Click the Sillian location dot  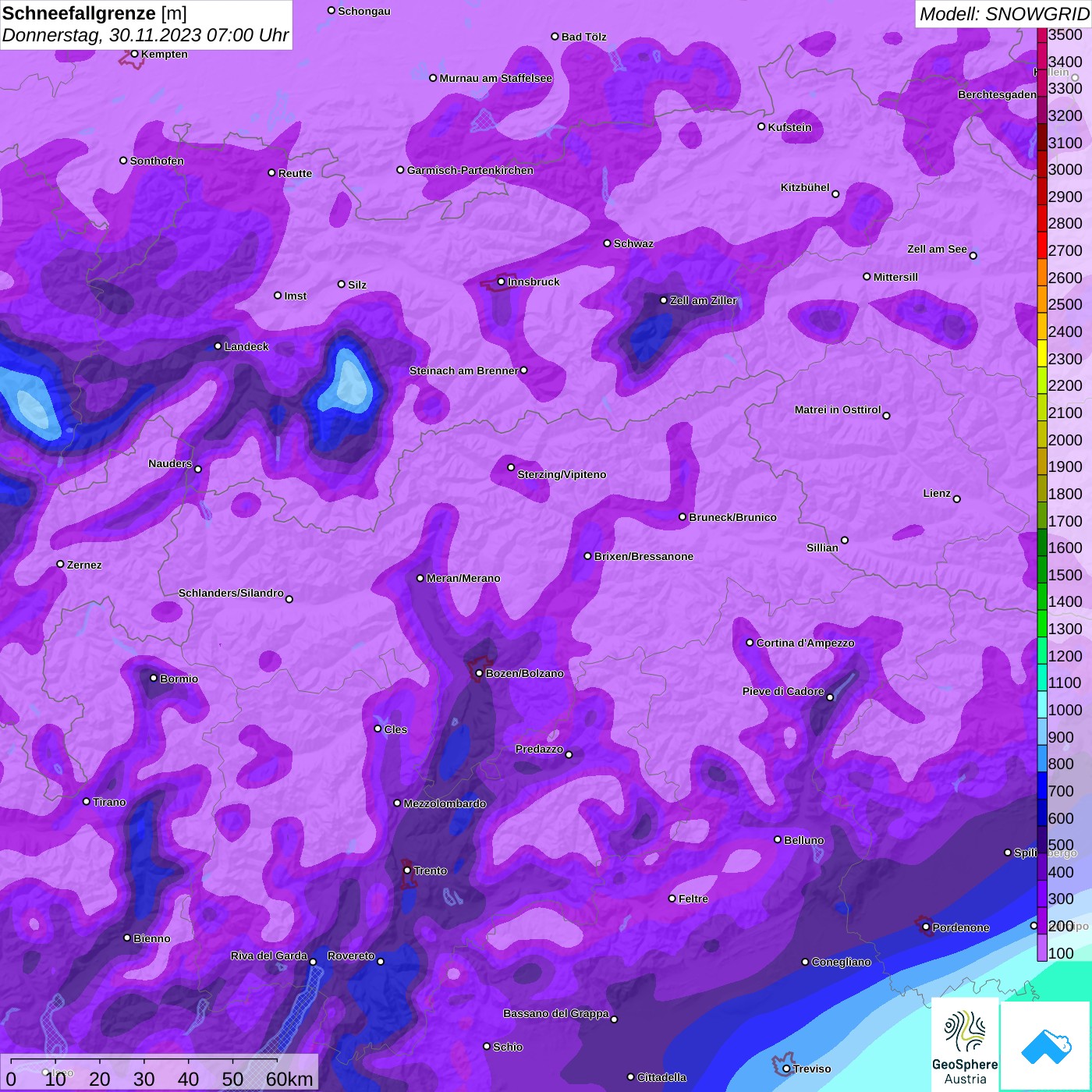(x=845, y=540)
